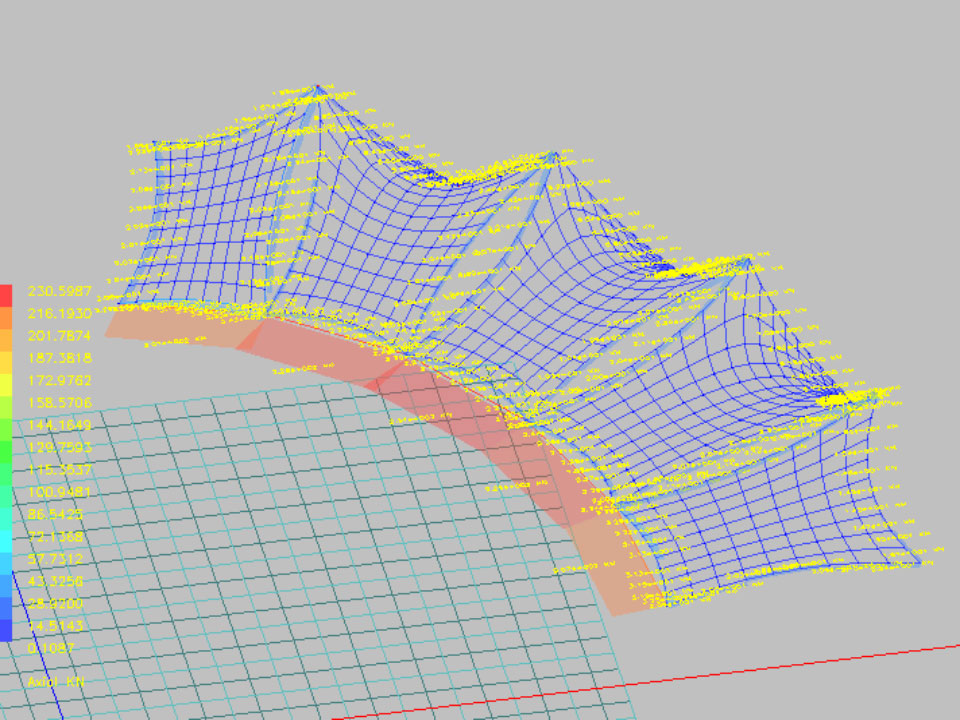Click the 'Axial KN' legend unit label
Screen dimensions: 960x720
(x=57, y=681)
